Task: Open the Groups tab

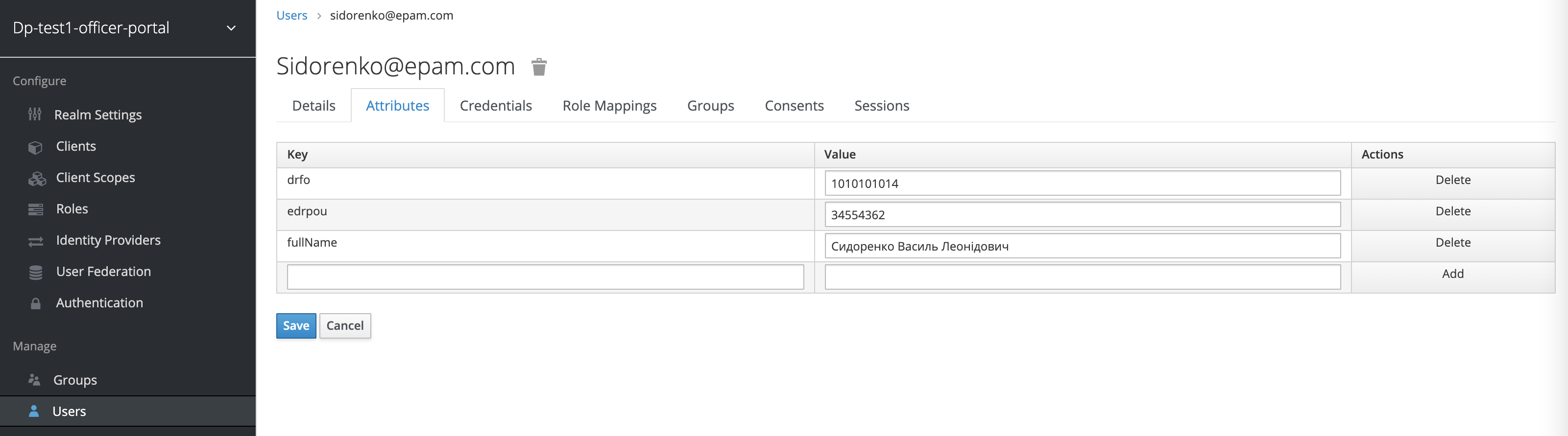Action: tap(710, 106)
